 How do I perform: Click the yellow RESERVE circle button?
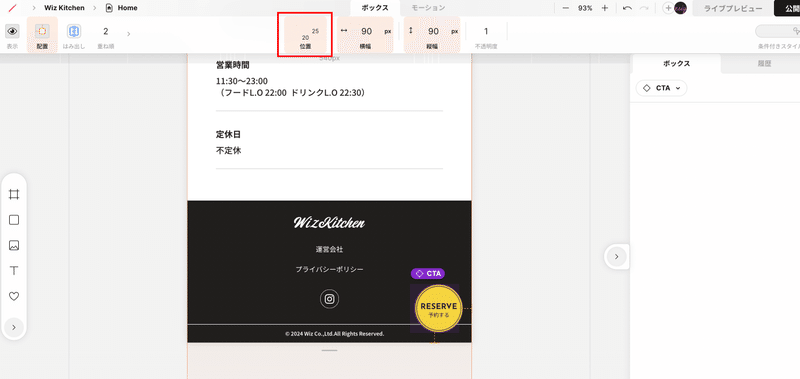click(439, 309)
